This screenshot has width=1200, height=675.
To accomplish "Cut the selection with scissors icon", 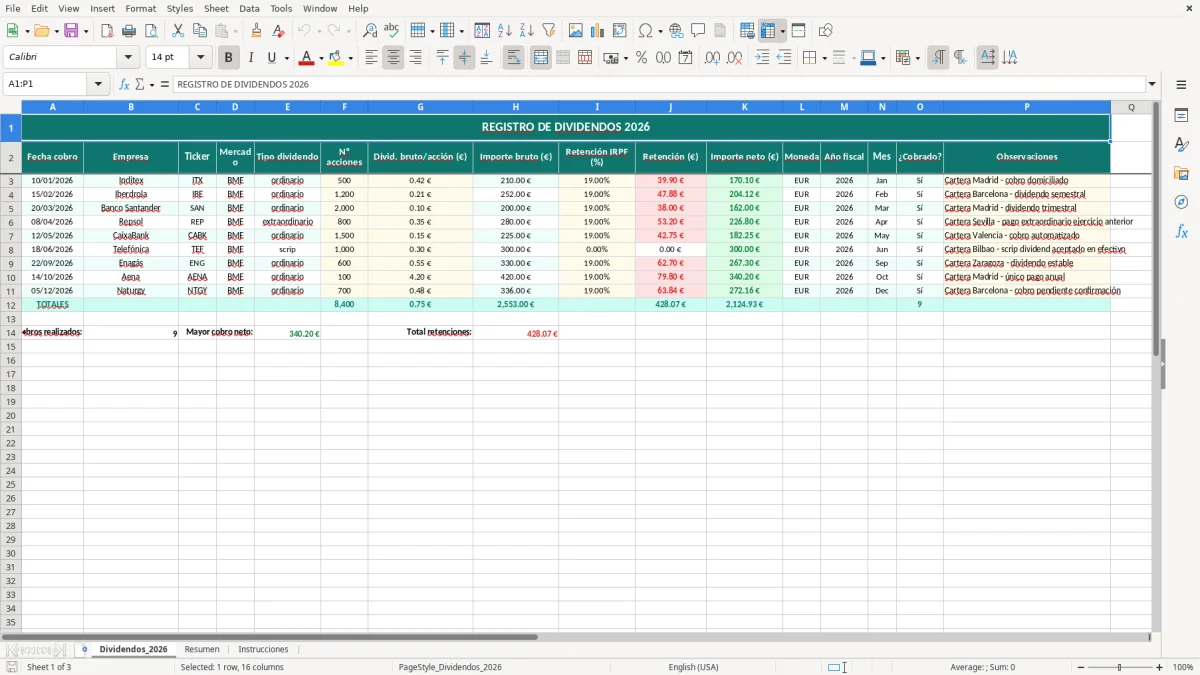I will pyautogui.click(x=178, y=31).
